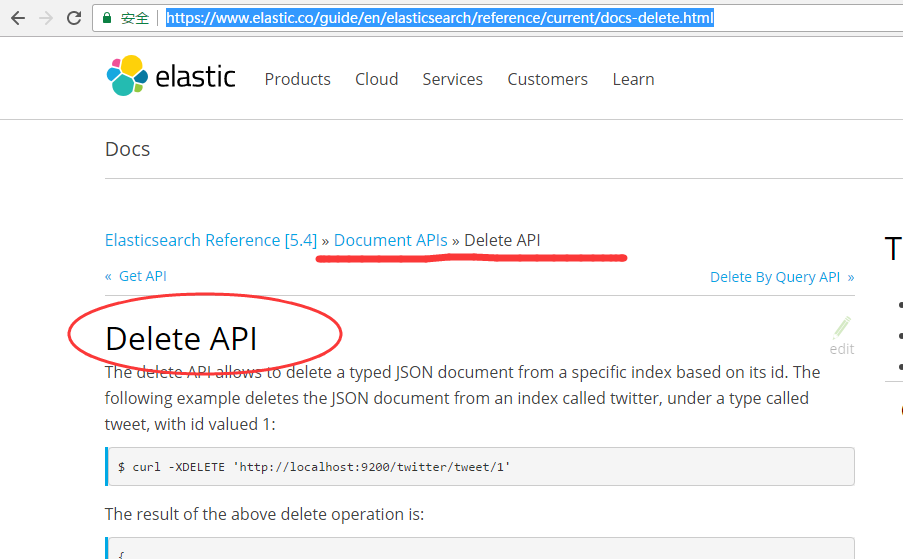This screenshot has width=903, height=559.
Task: Click the 安全 secure label
Action: [135, 18]
